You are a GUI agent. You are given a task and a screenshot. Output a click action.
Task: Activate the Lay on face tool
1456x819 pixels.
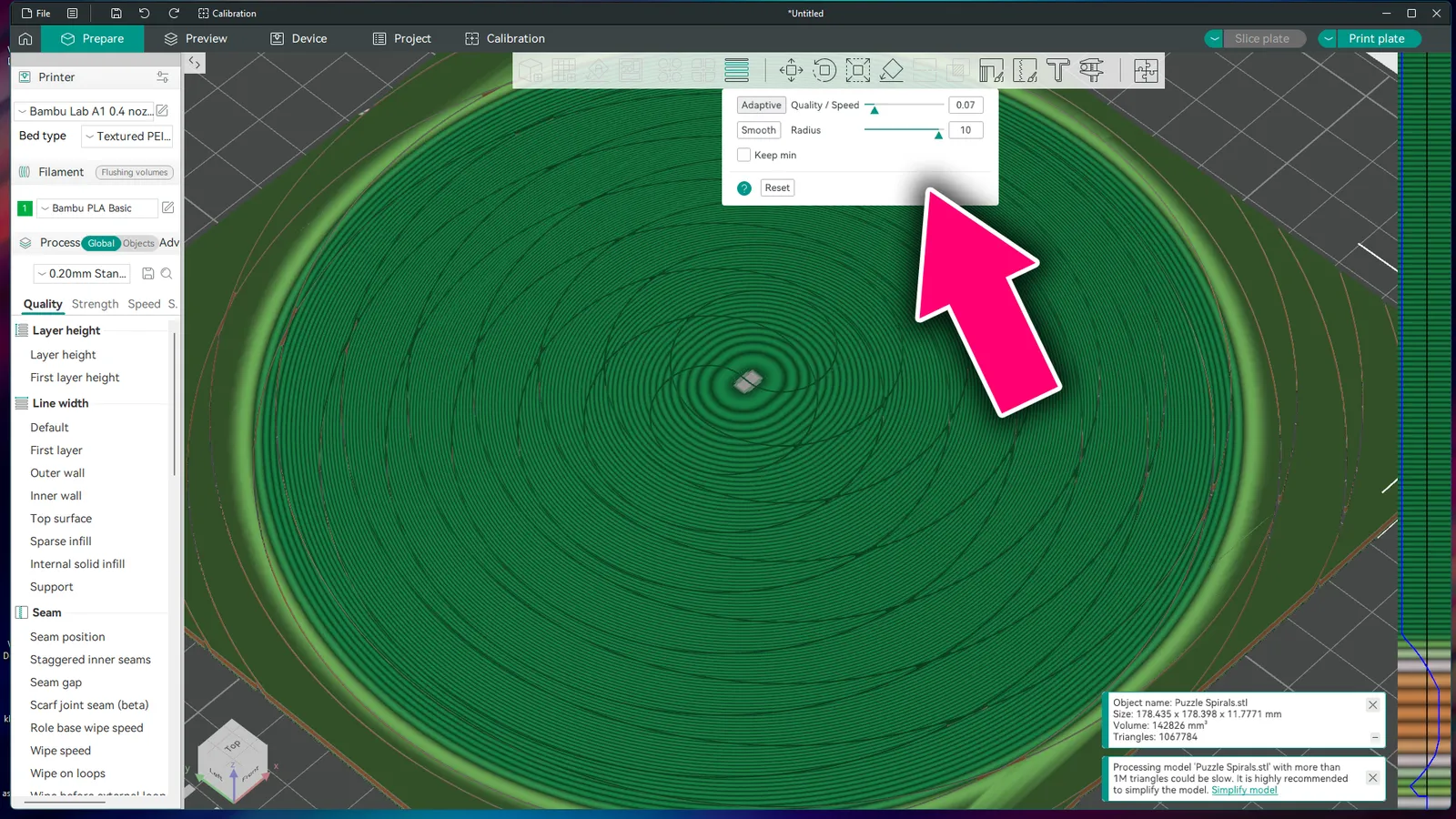892,70
